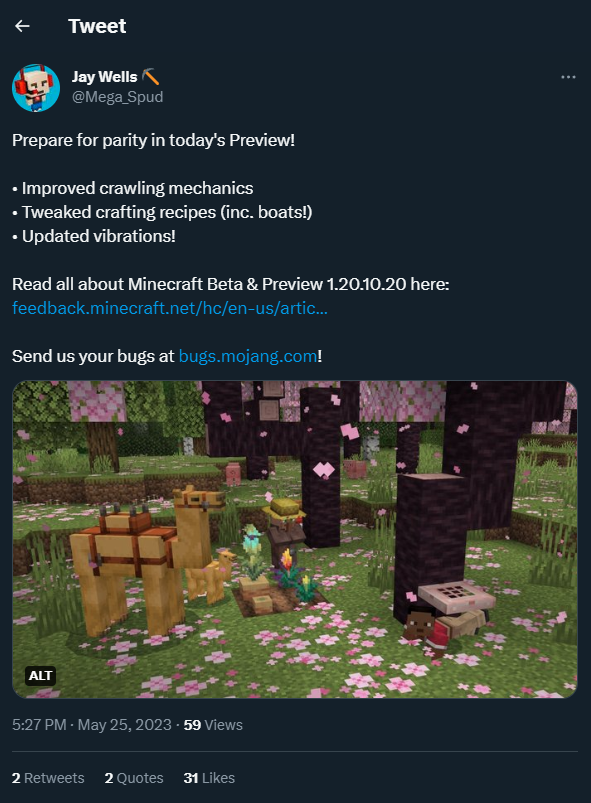Open the bugs.mojang.com link
Screen dimensions: 591x803
[x=248, y=356]
